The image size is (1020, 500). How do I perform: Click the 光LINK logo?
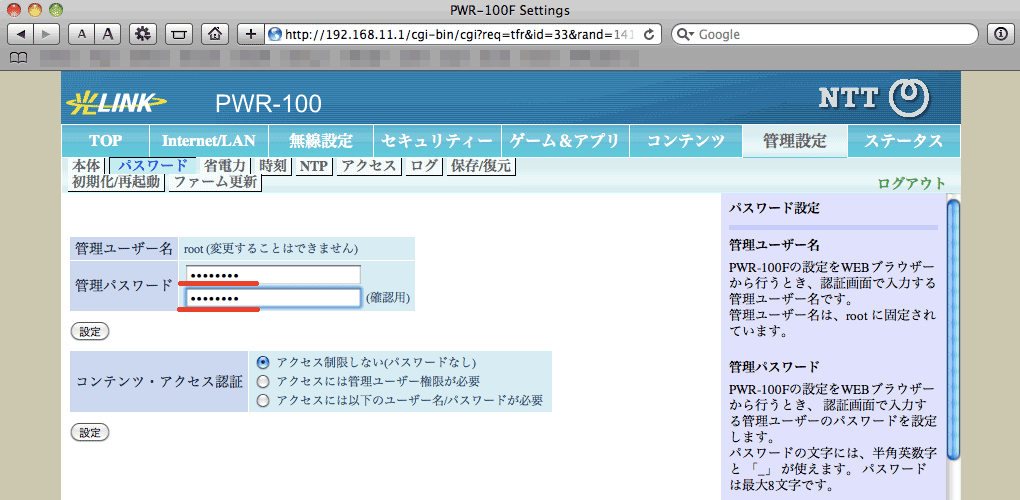click(x=116, y=101)
